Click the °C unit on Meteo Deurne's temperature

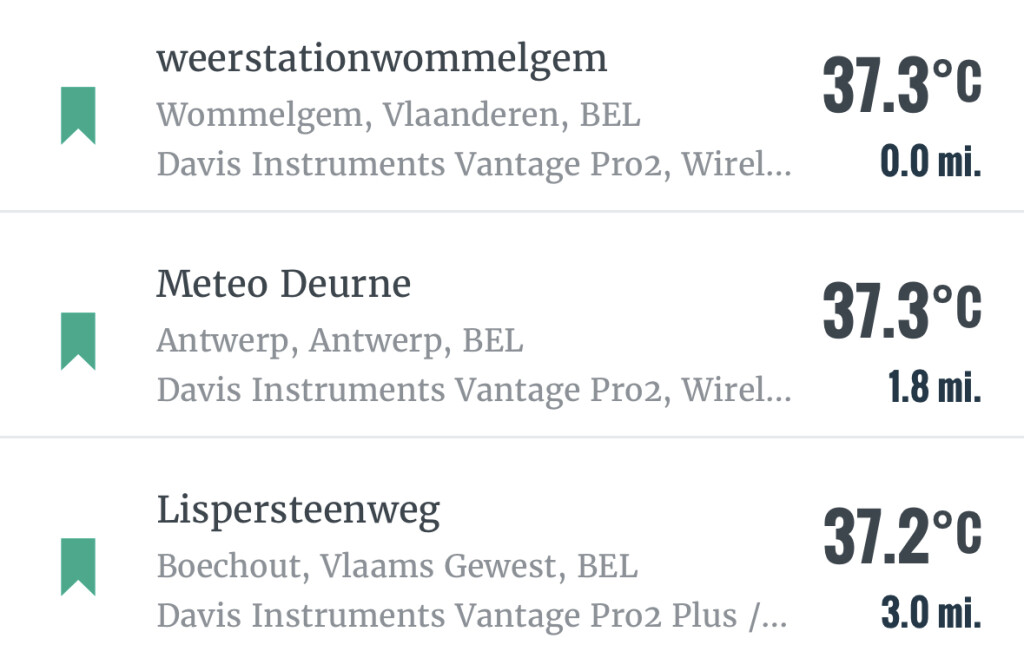coord(957,306)
